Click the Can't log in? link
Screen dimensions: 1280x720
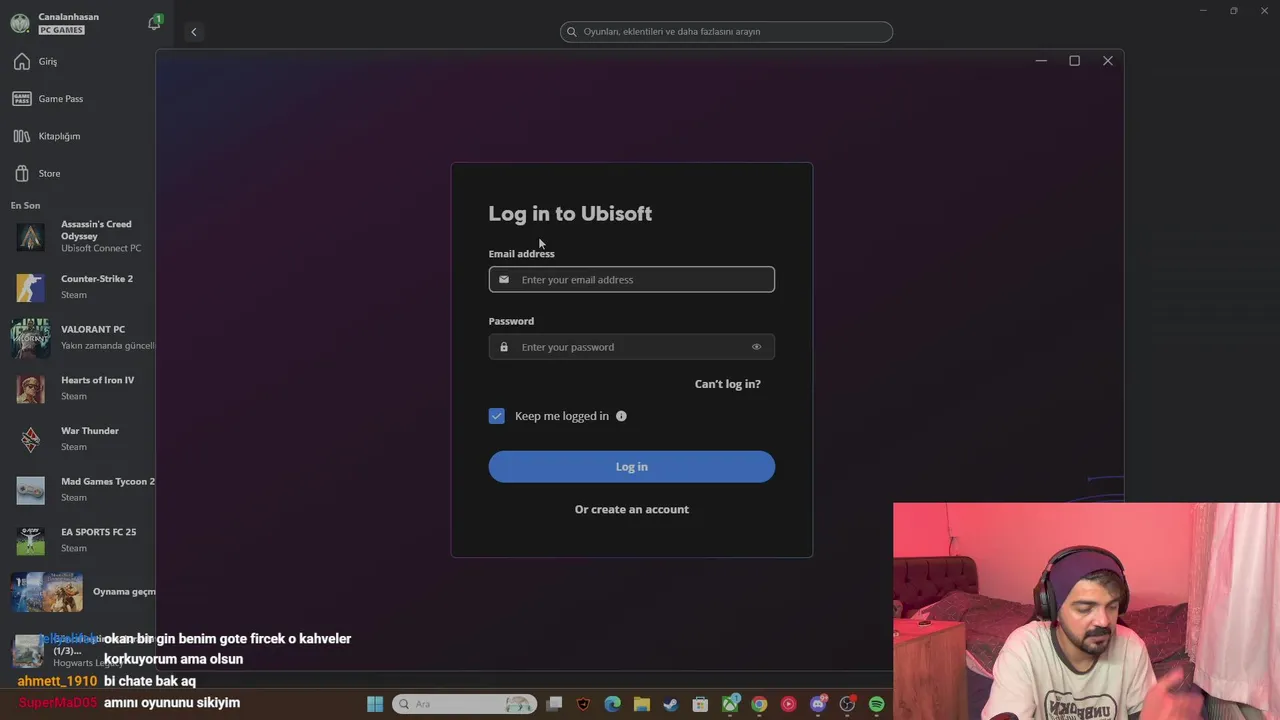(728, 384)
